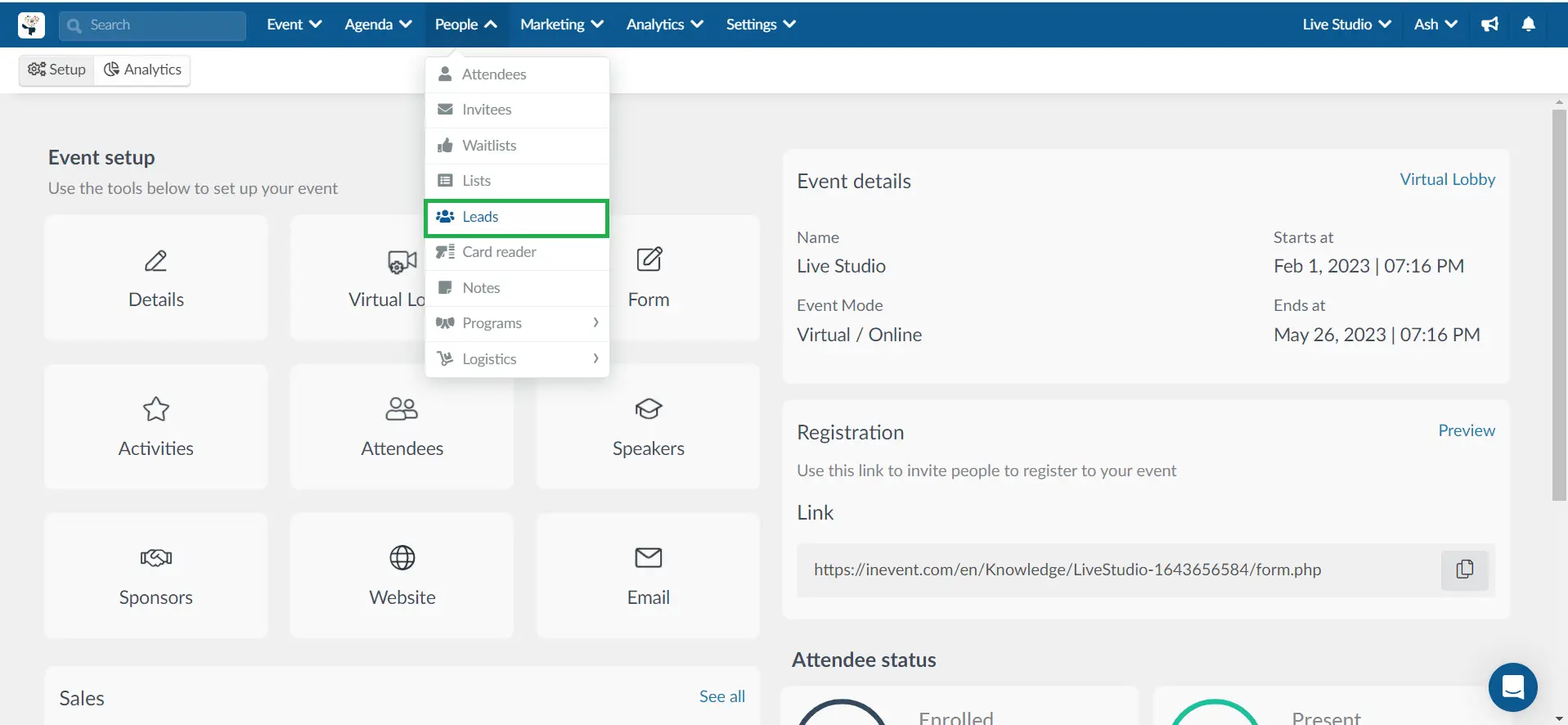Image resolution: width=1568 pixels, height=725 pixels.
Task: Select Leads from People menu
Action: point(517,217)
